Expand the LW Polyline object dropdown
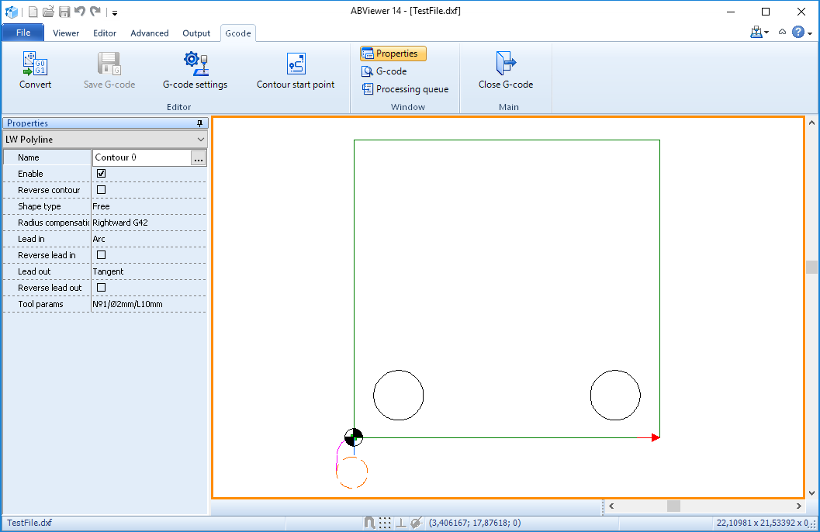820x532 pixels. point(201,140)
